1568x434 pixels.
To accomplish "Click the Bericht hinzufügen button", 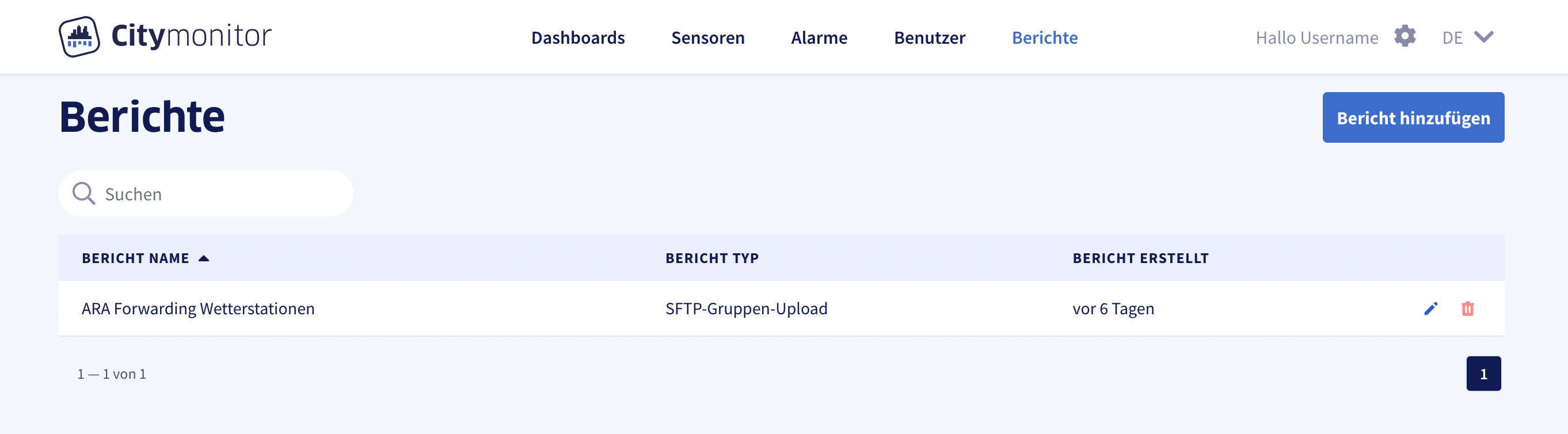I will tap(1413, 117).
